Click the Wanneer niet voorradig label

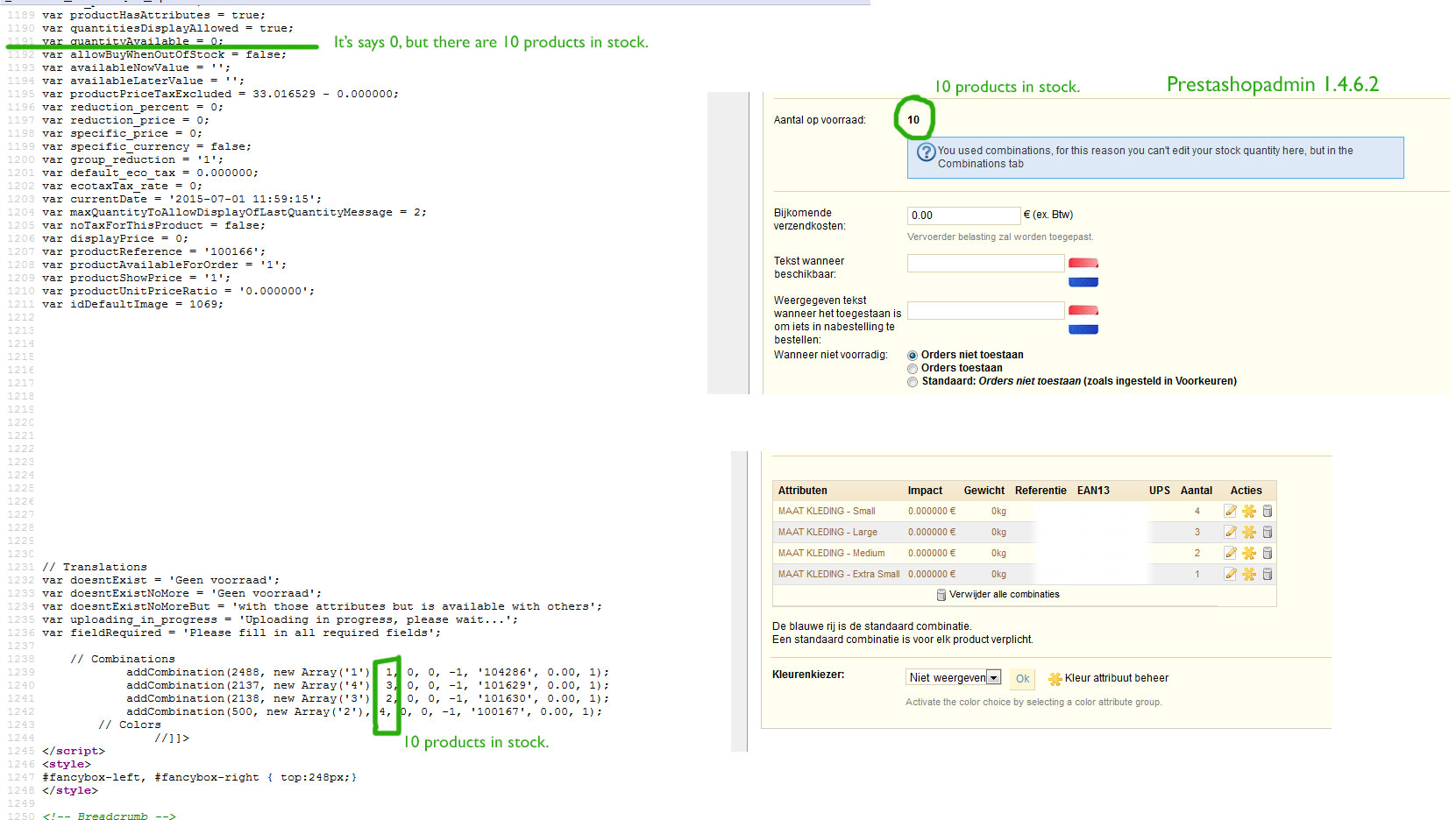tap(830, 355)
